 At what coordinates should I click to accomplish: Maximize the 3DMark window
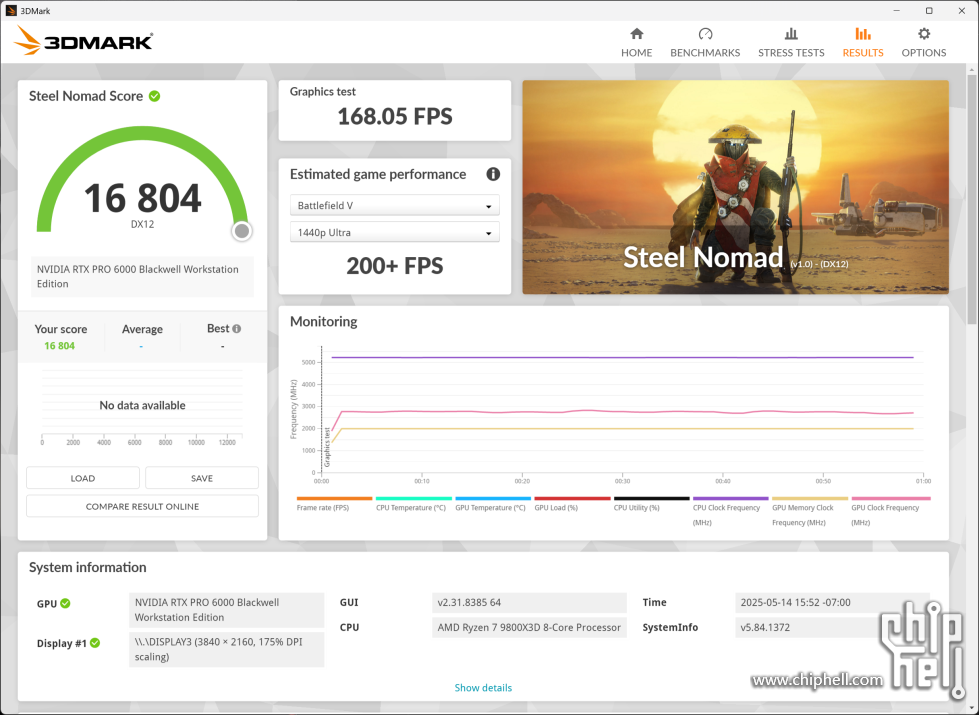[x=929, y=11]
